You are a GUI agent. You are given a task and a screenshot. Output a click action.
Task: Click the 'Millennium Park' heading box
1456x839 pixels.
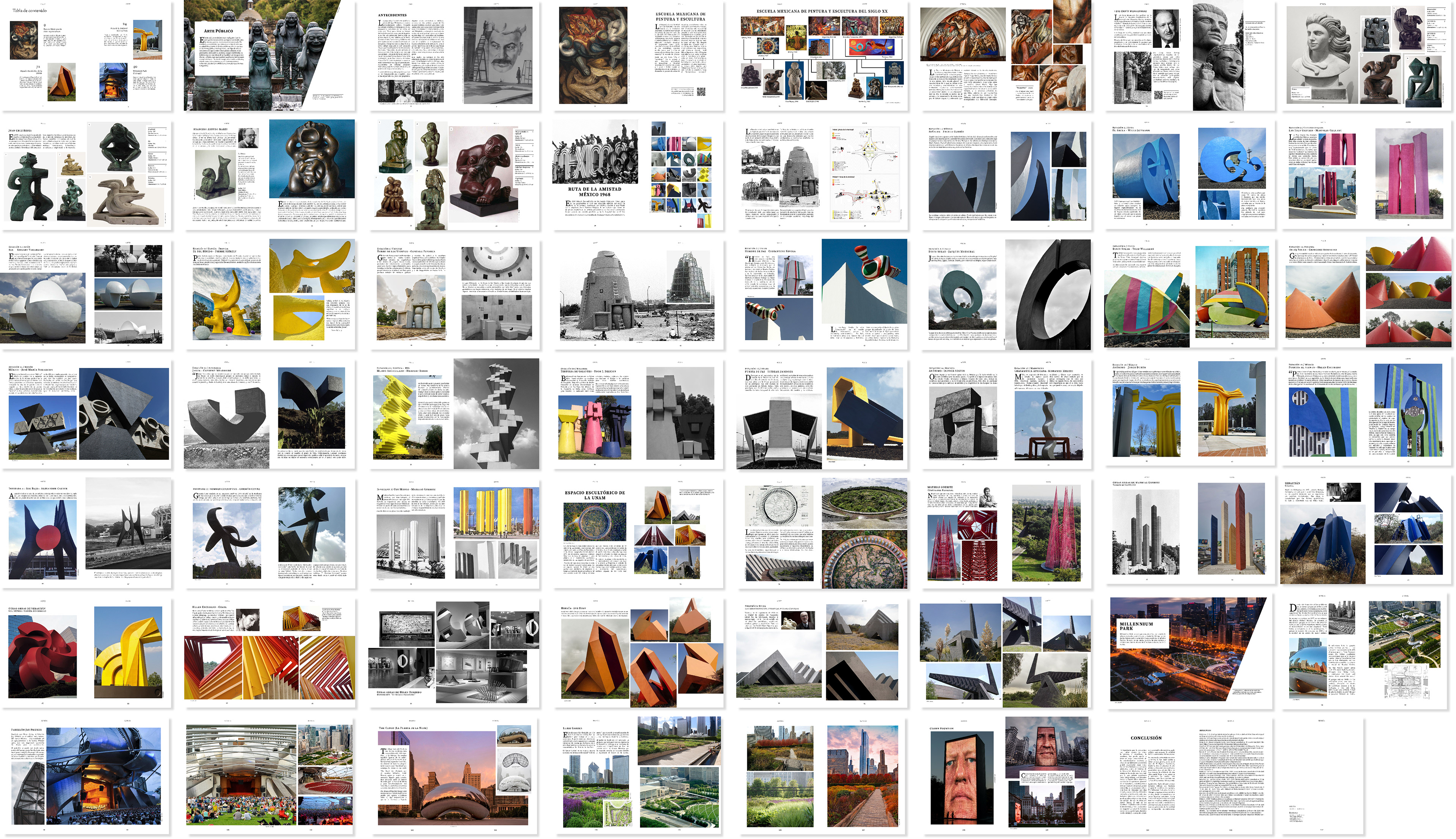[1143, 633]
